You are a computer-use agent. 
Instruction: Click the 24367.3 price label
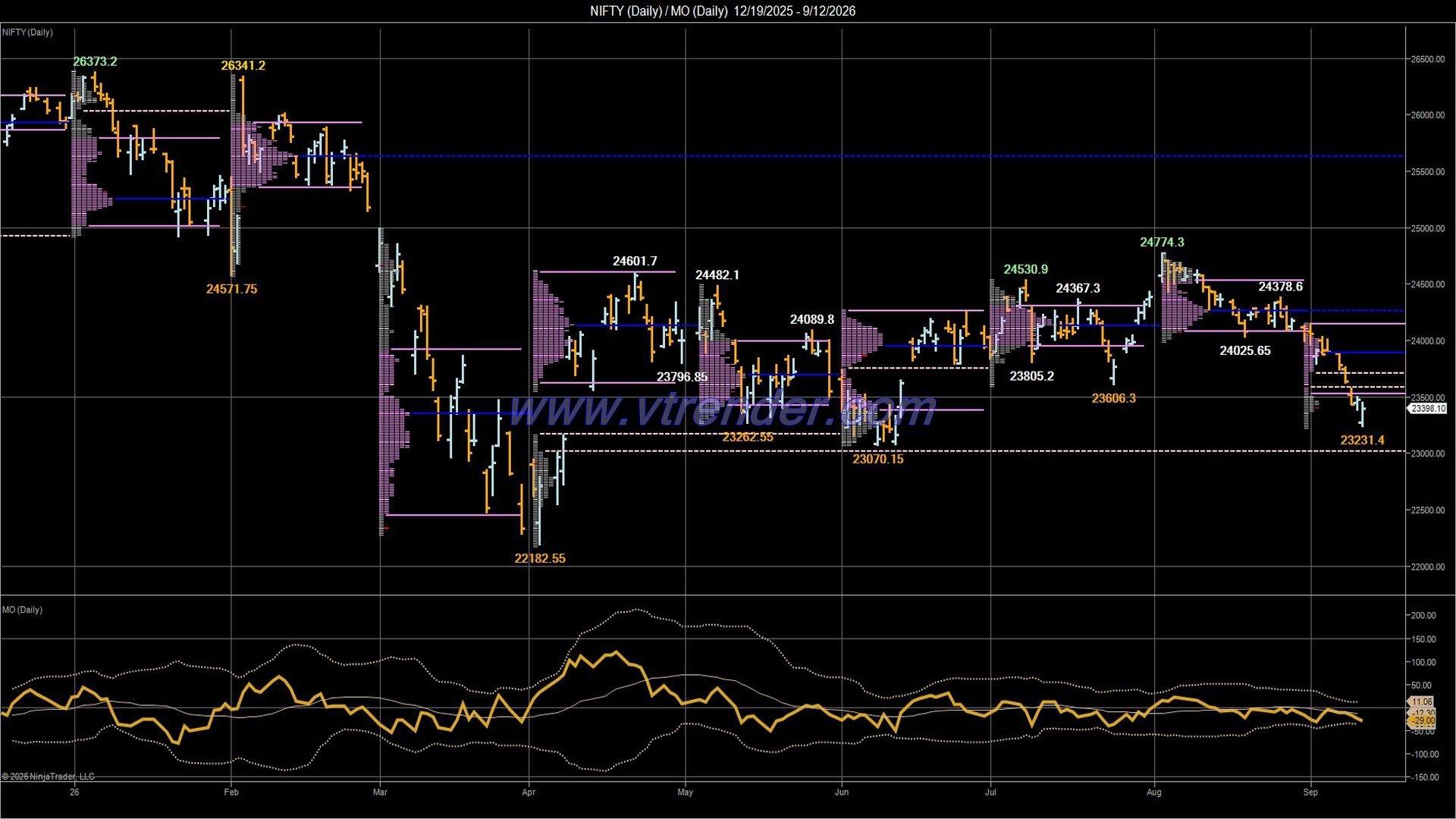click(x=1078, y=288)
